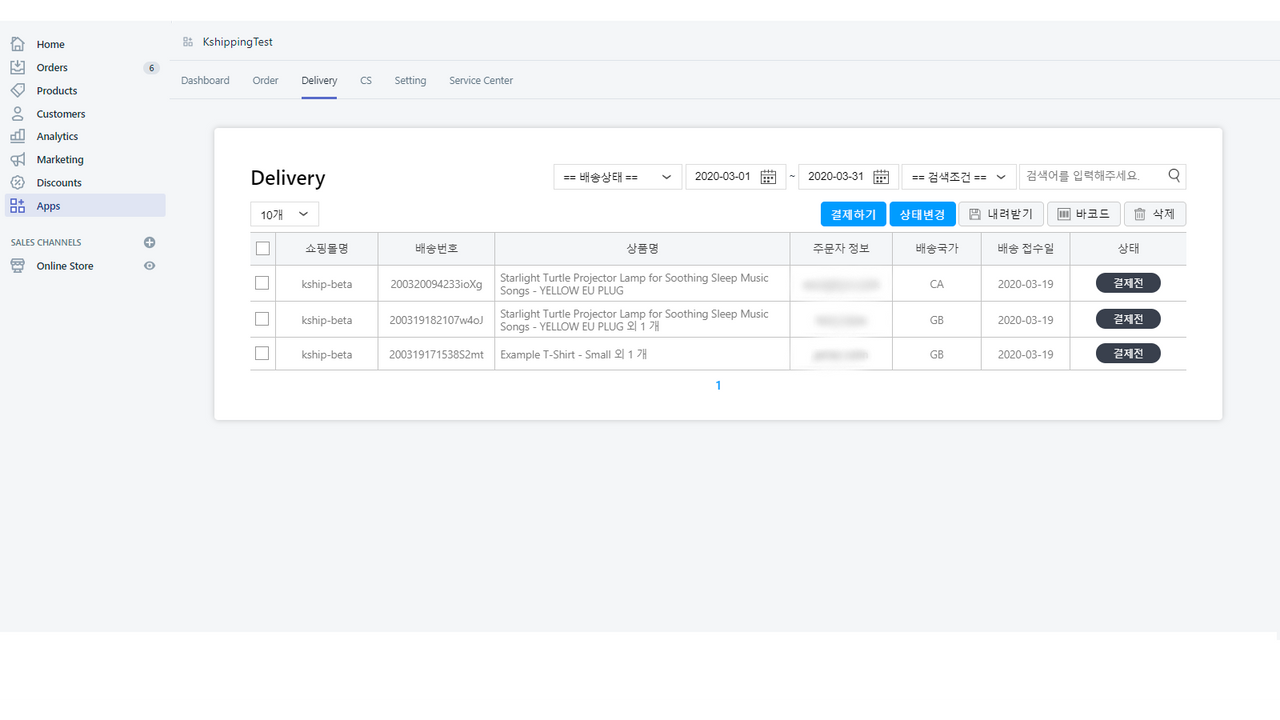This screenshot has height=720, width=1280.
Task: Open calendar for end date 2020-03-31
Action: coord(881,177)
